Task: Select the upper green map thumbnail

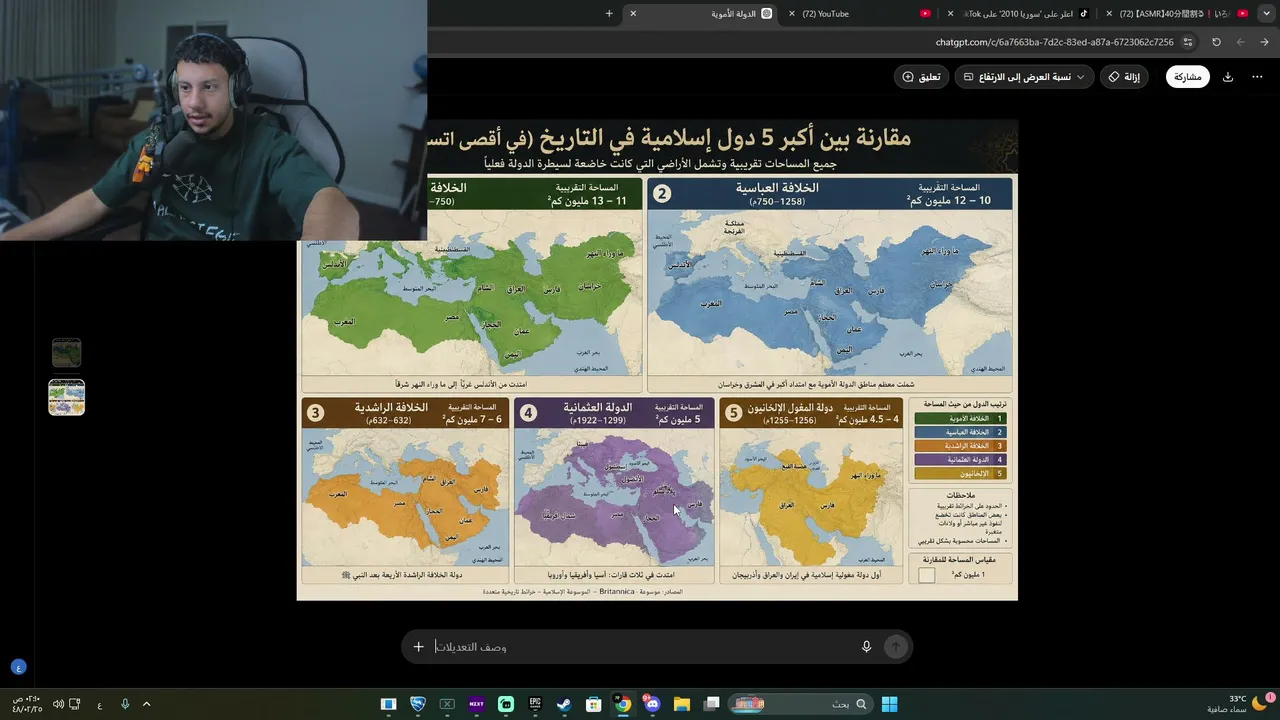Action: (x=67, y=353)
